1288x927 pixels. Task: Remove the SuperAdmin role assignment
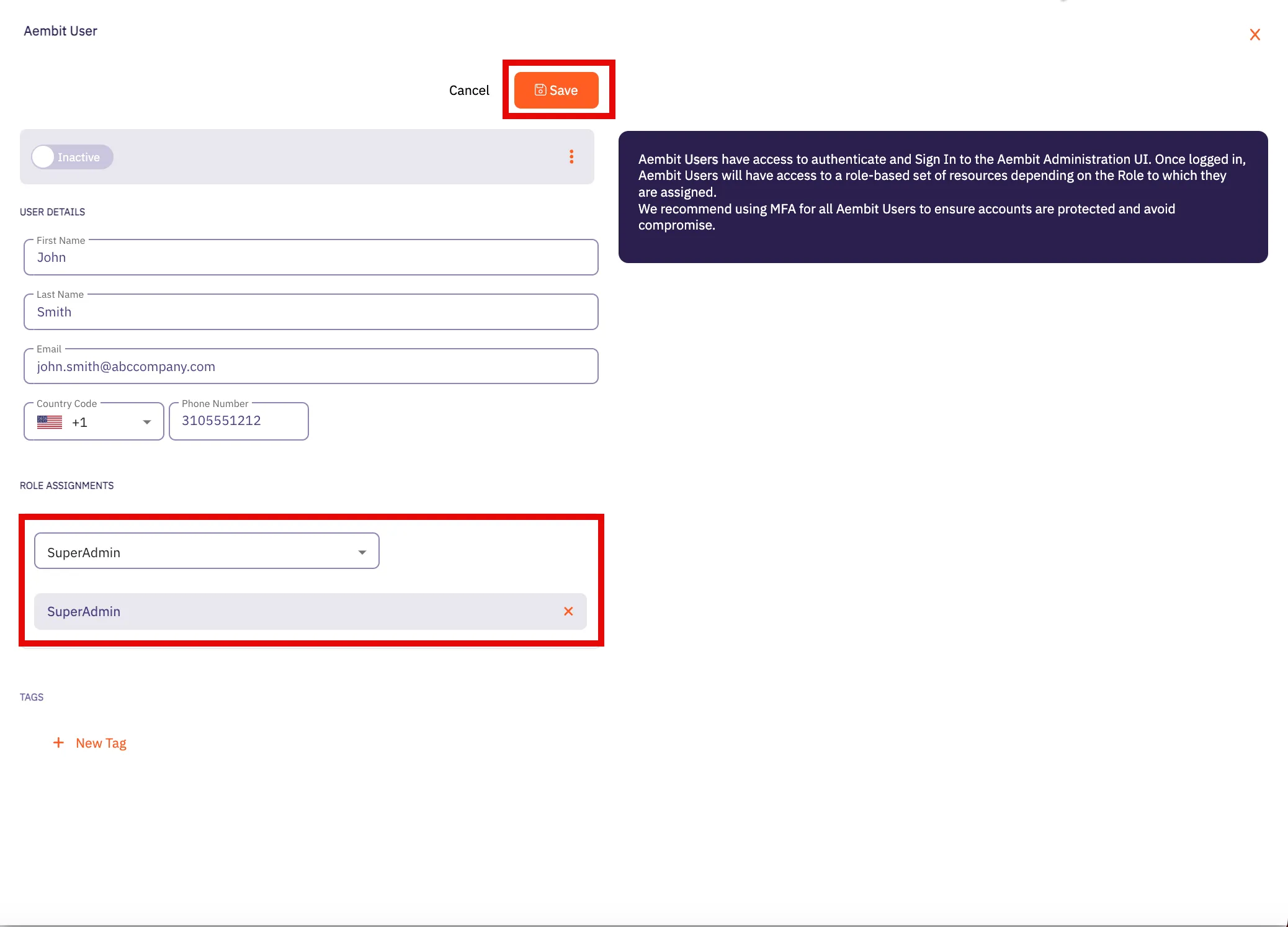click(568, 611)
